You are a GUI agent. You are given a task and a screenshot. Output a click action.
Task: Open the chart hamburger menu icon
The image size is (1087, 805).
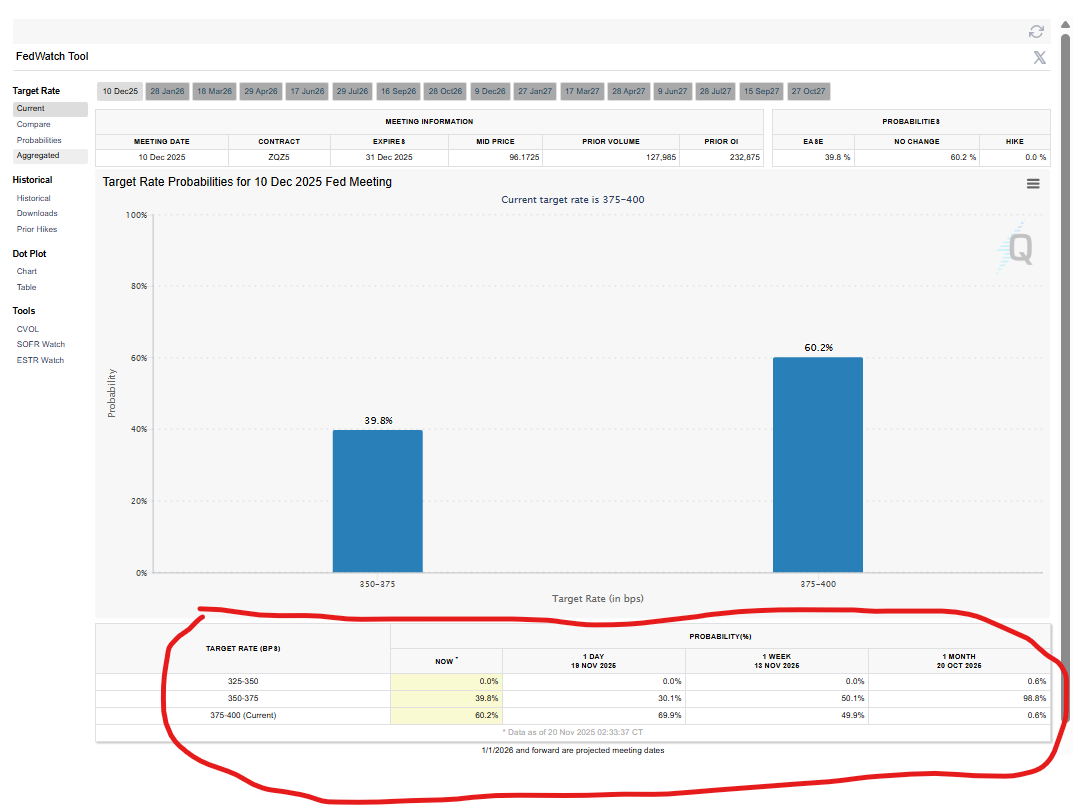pos(1033,184)
